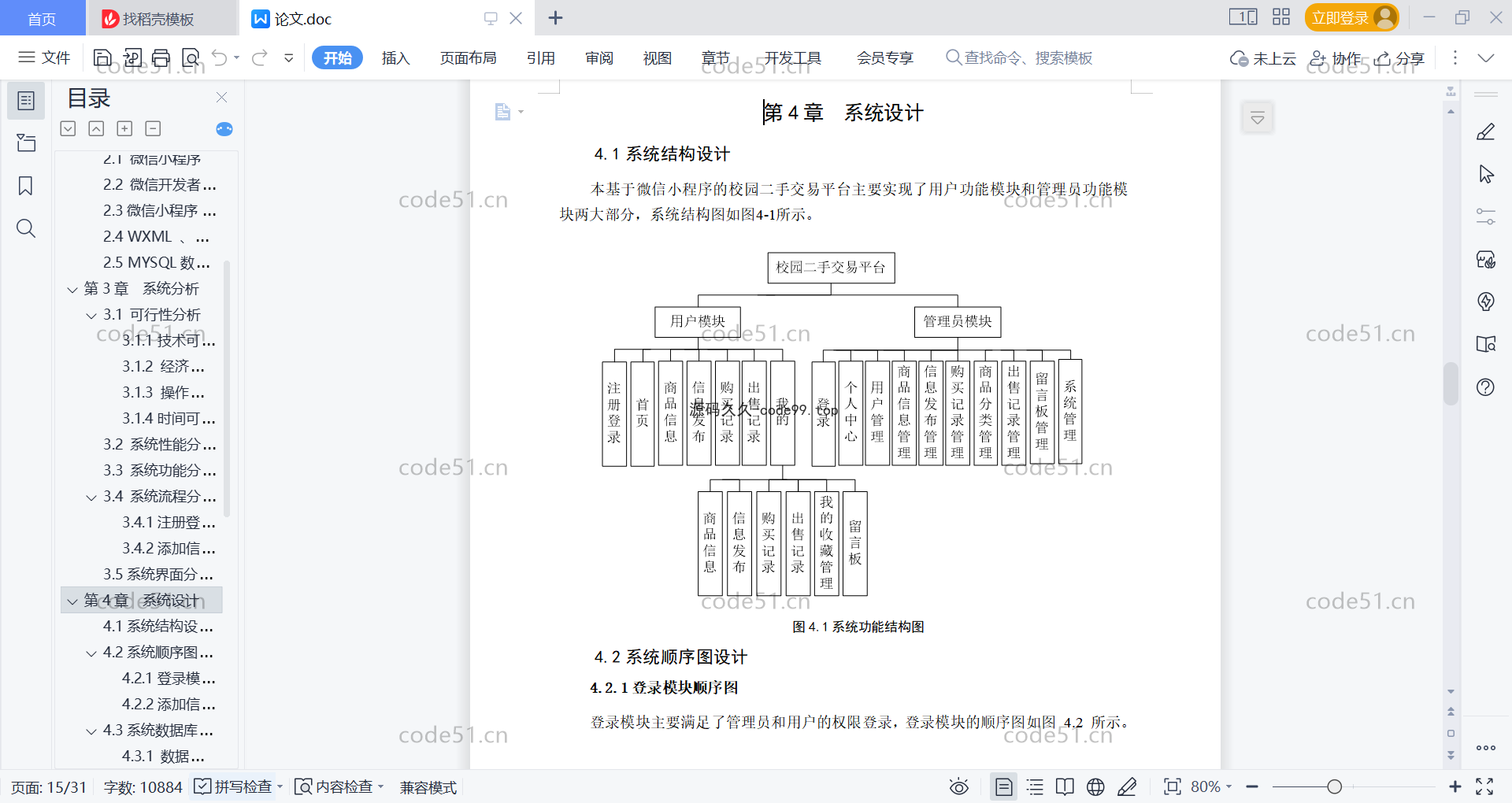This screenshot has width=1512, height=803.
Task: Click 内容检查 in status bar
Action: [339, 786]
